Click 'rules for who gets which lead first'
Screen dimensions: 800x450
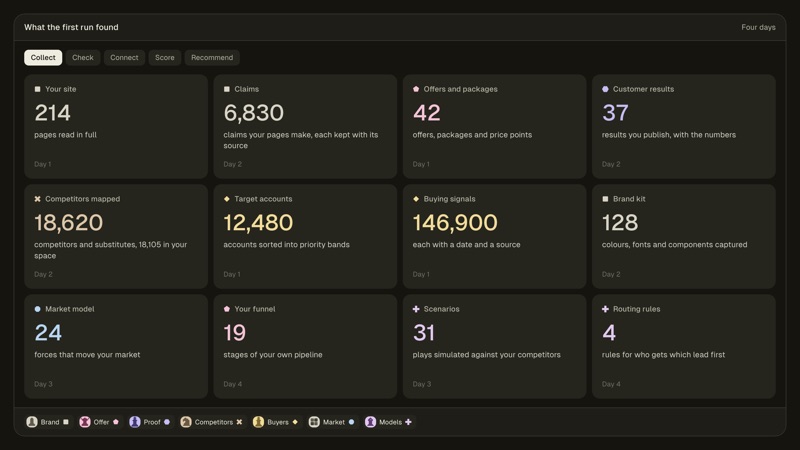click(663, 355)
